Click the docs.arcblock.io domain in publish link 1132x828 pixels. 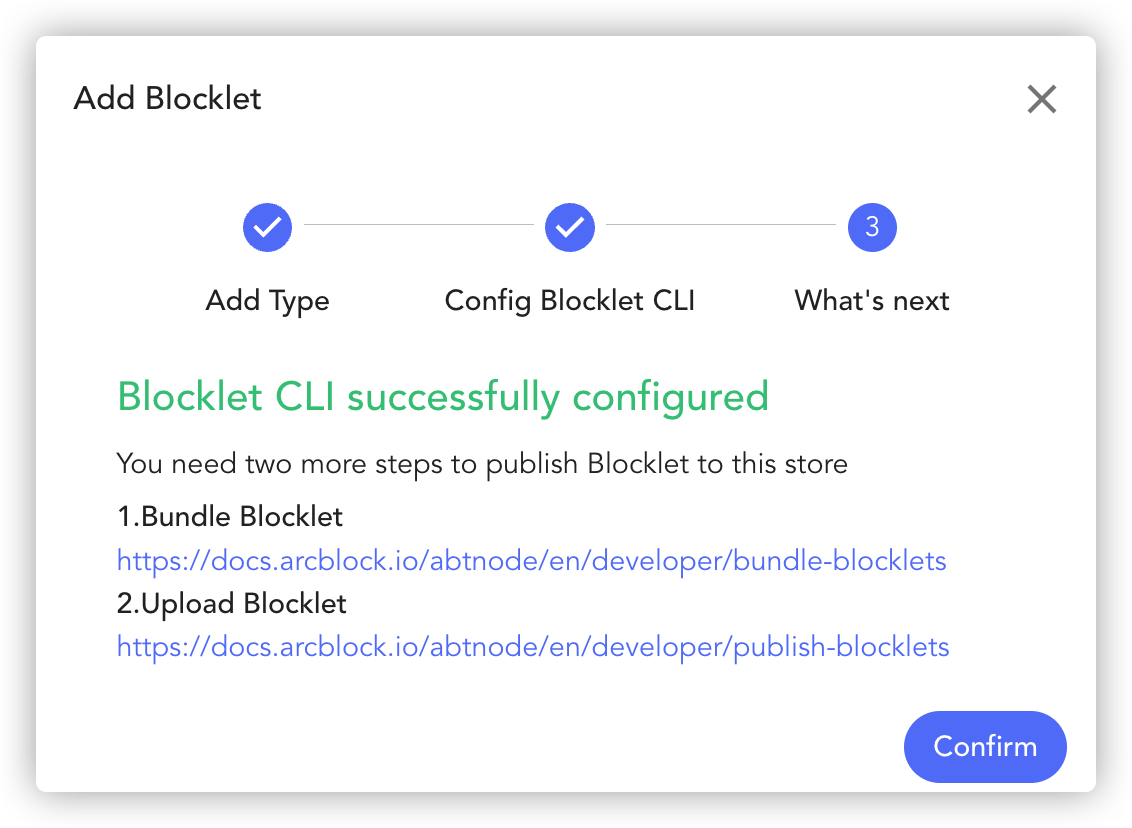(x=317, y=648)
